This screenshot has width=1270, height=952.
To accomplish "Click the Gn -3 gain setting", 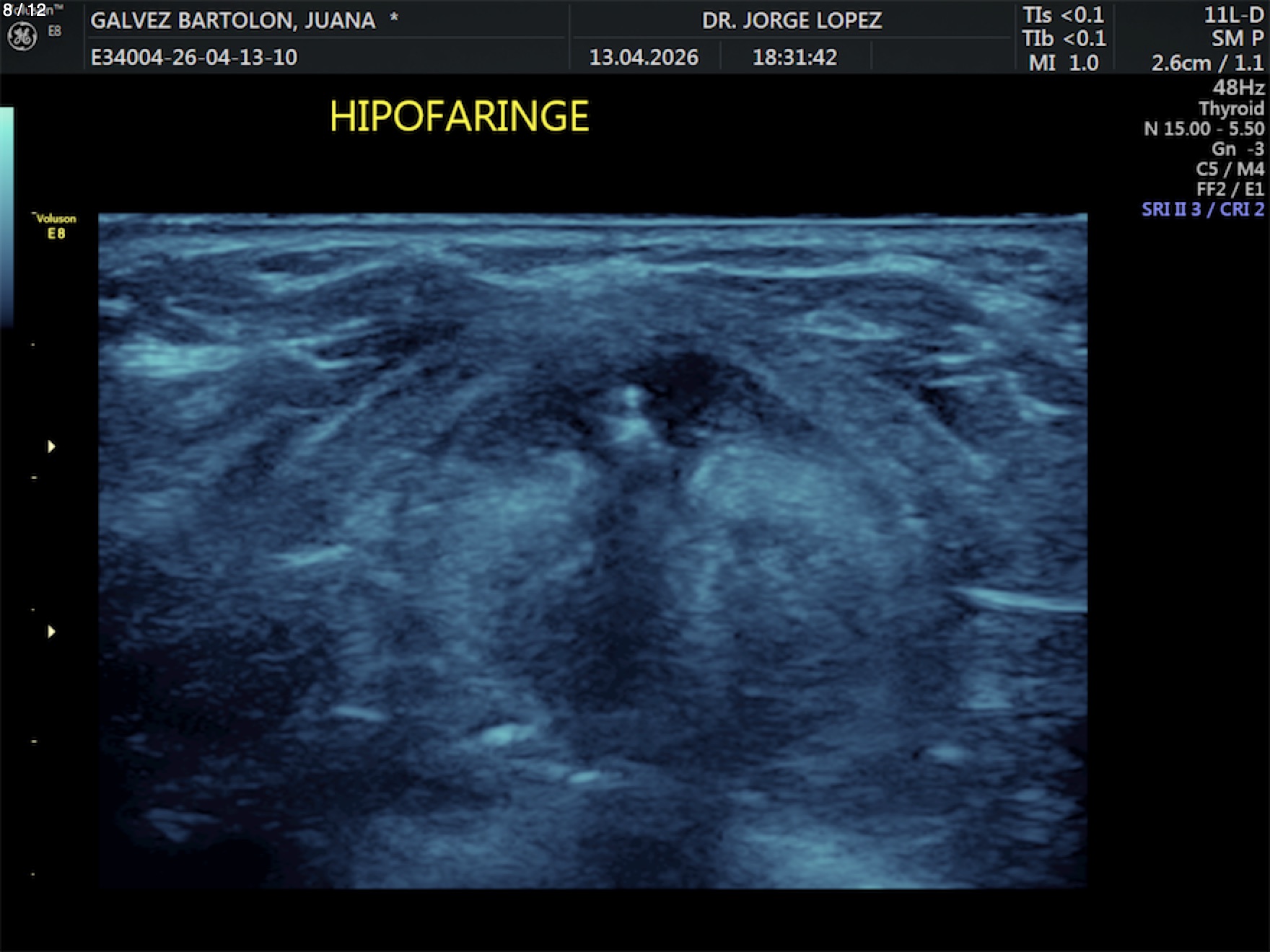I will tap(1237, 149).
